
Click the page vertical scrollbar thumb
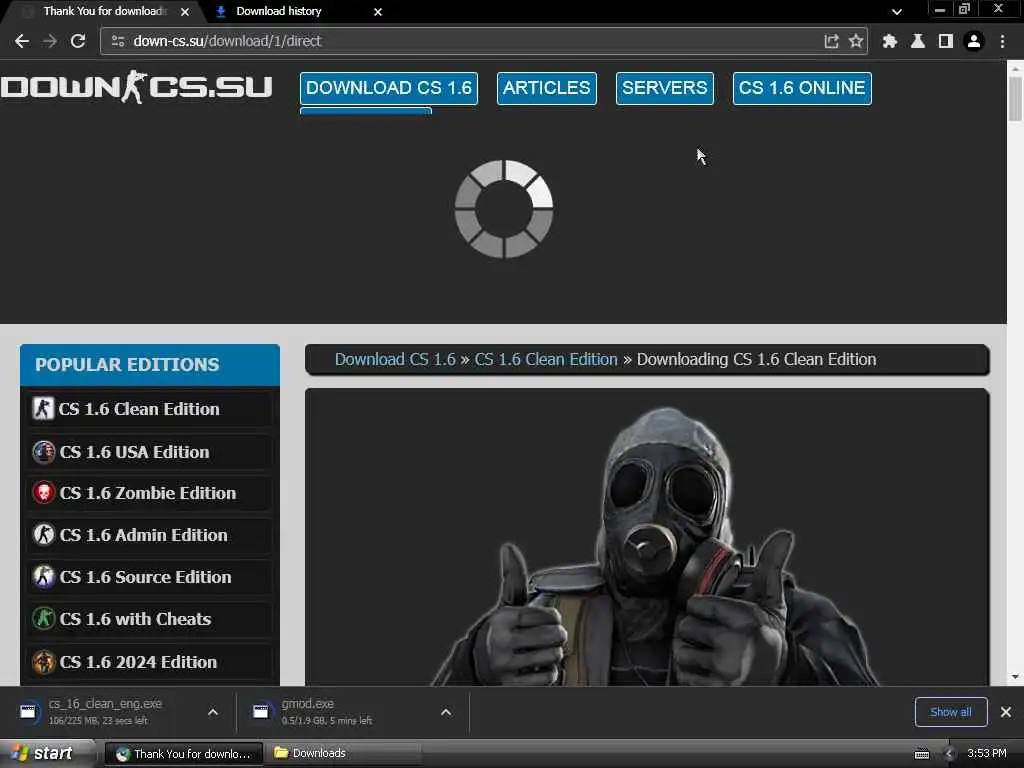point(1015,98)
